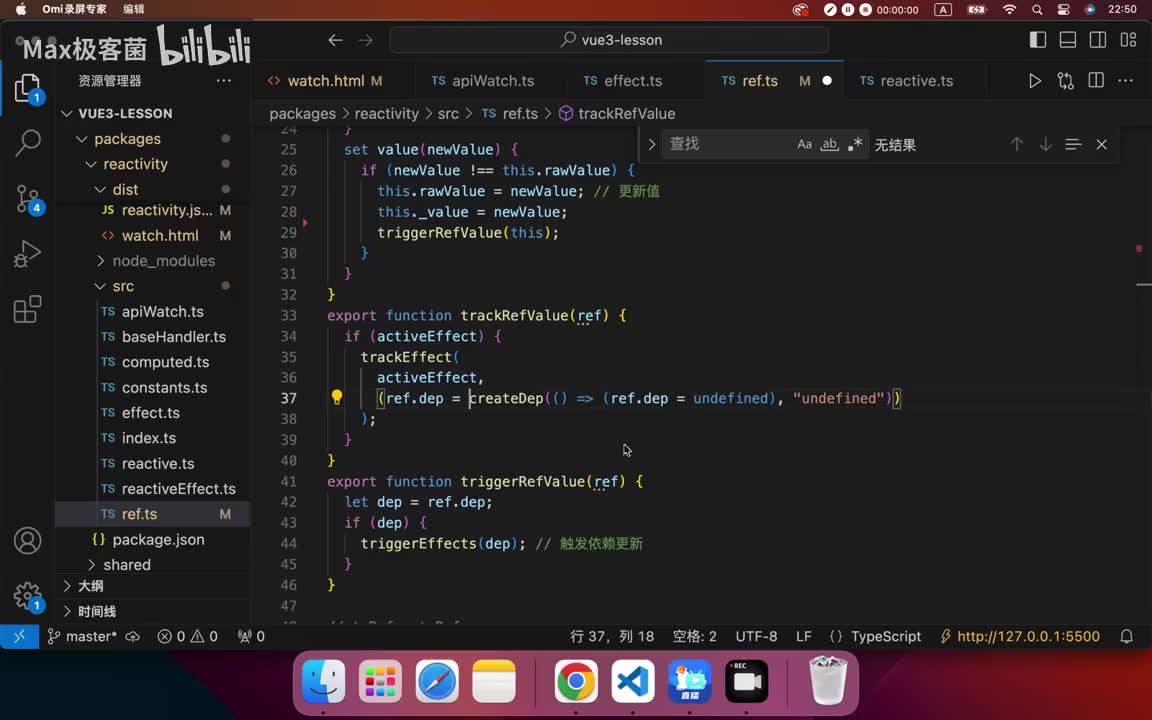The image size is (1152, 720).
Task: Expand the replace field chevron
Action: [652, 145]
